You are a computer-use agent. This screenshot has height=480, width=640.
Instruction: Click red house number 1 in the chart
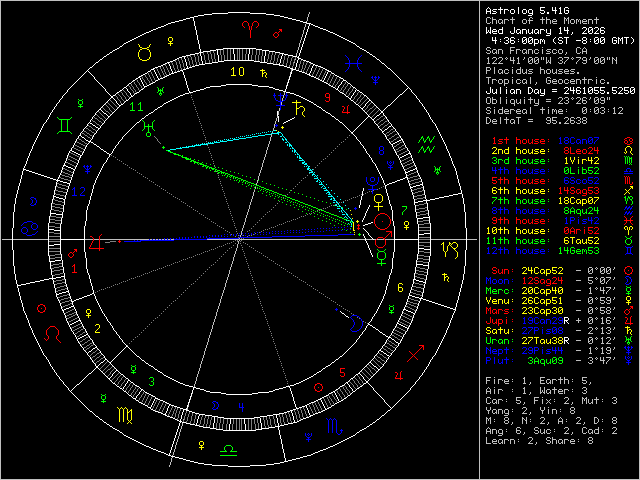click(74, 269)
